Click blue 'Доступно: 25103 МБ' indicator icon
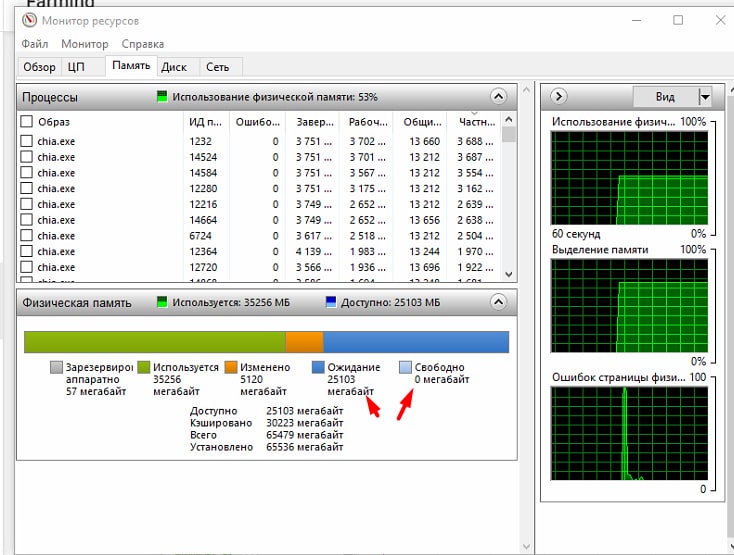This screenshot has width=734, height=555. [x=330, y=302]
